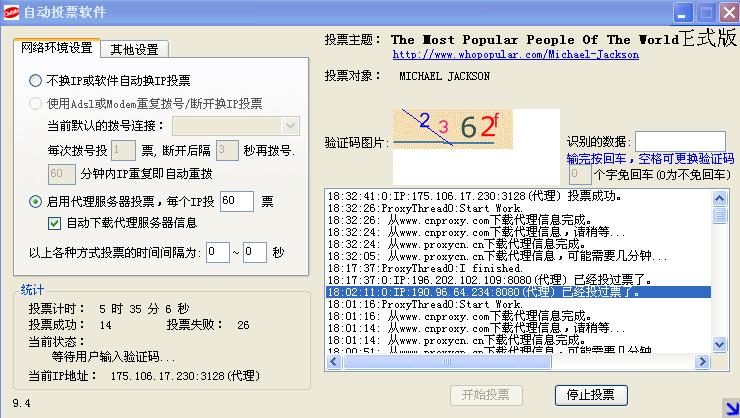Click the version number 9.4

point(21,403)
